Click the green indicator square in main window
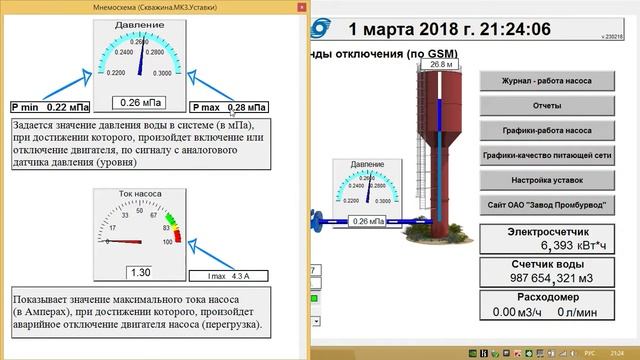Image resolution: width=640 pixels, height=360 pixels. pos(314,299)
